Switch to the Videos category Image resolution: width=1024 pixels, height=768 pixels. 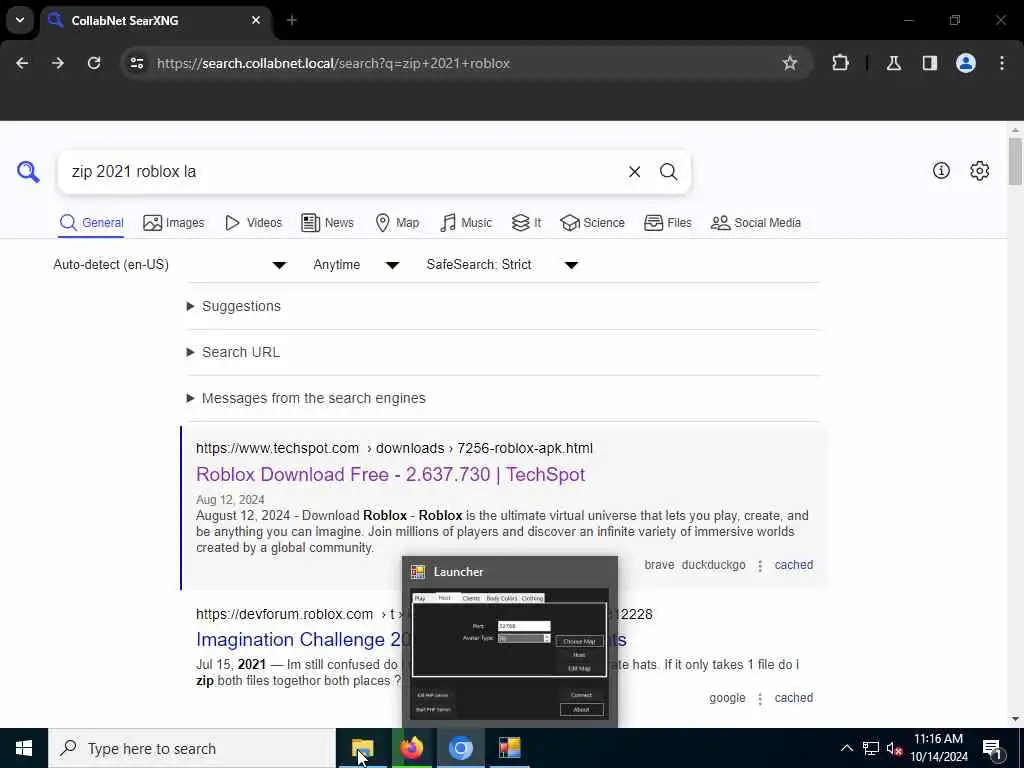coord(253,223)
